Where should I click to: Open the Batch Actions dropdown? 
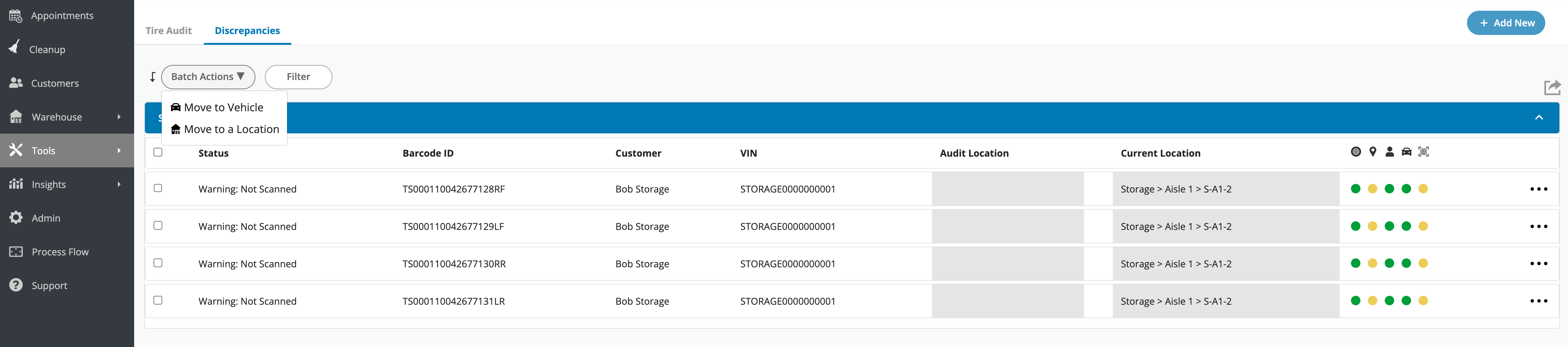pyautogui.click(x=208, y=77)
